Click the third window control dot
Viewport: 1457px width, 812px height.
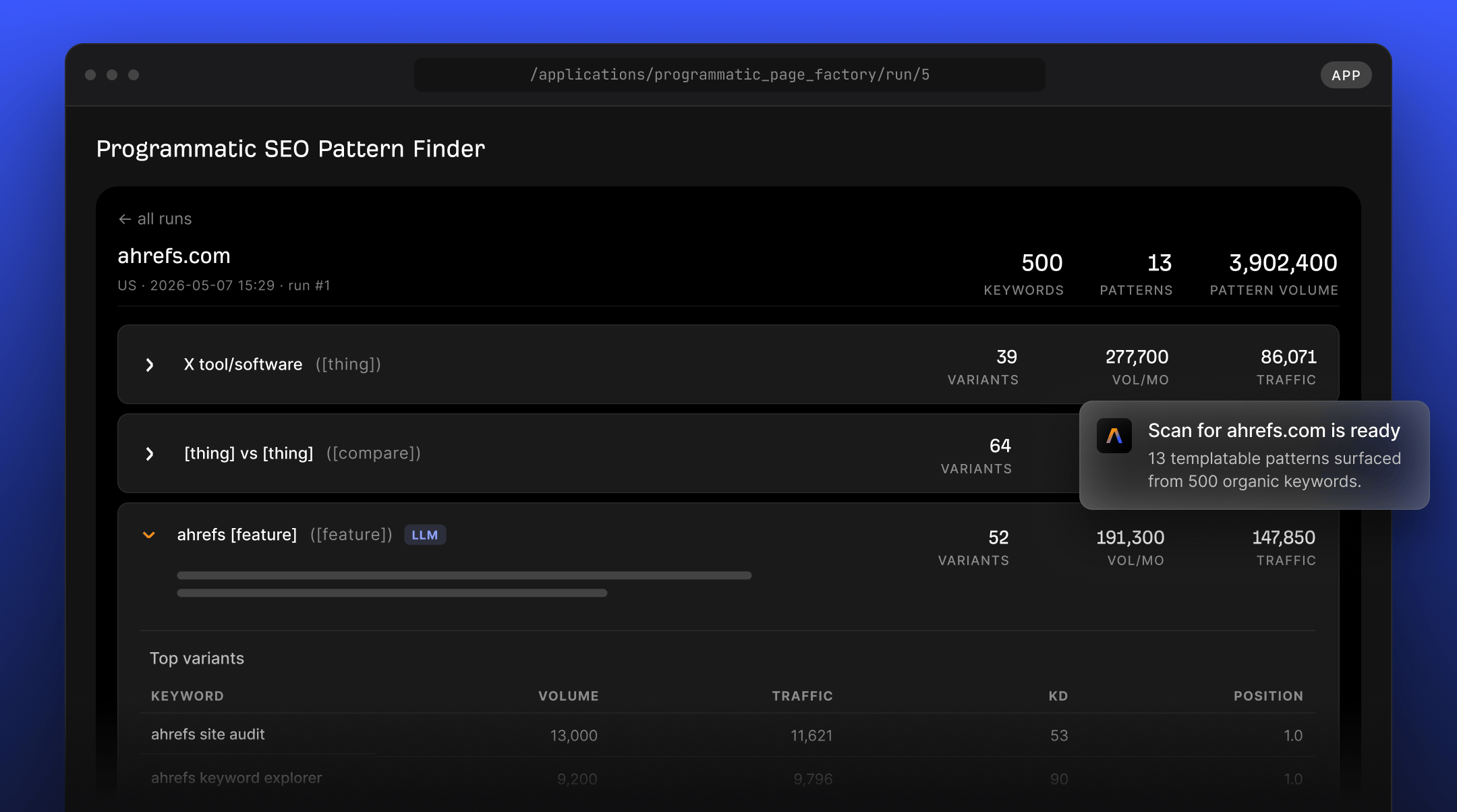click(134, 75)
